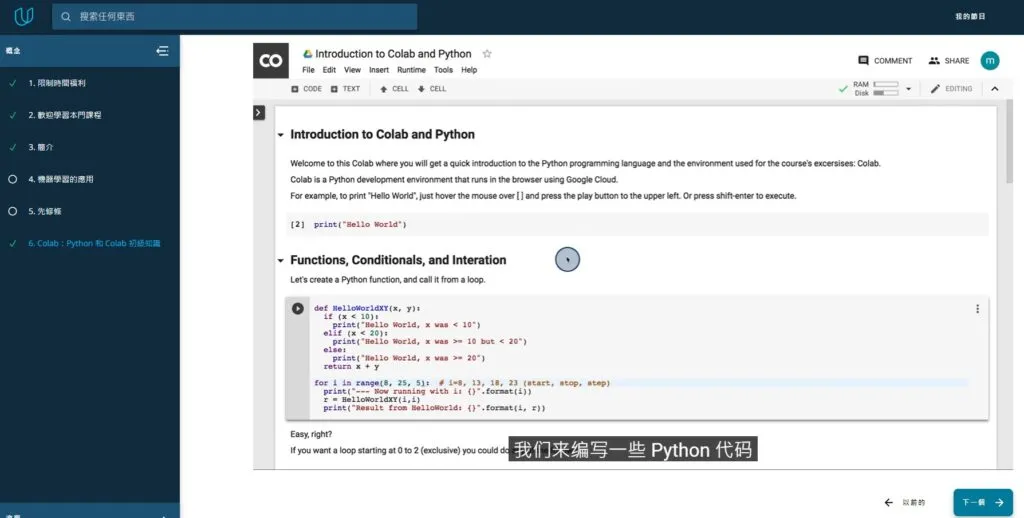Click the completed checkmark of lesson 3

click(x=12, y=147)
